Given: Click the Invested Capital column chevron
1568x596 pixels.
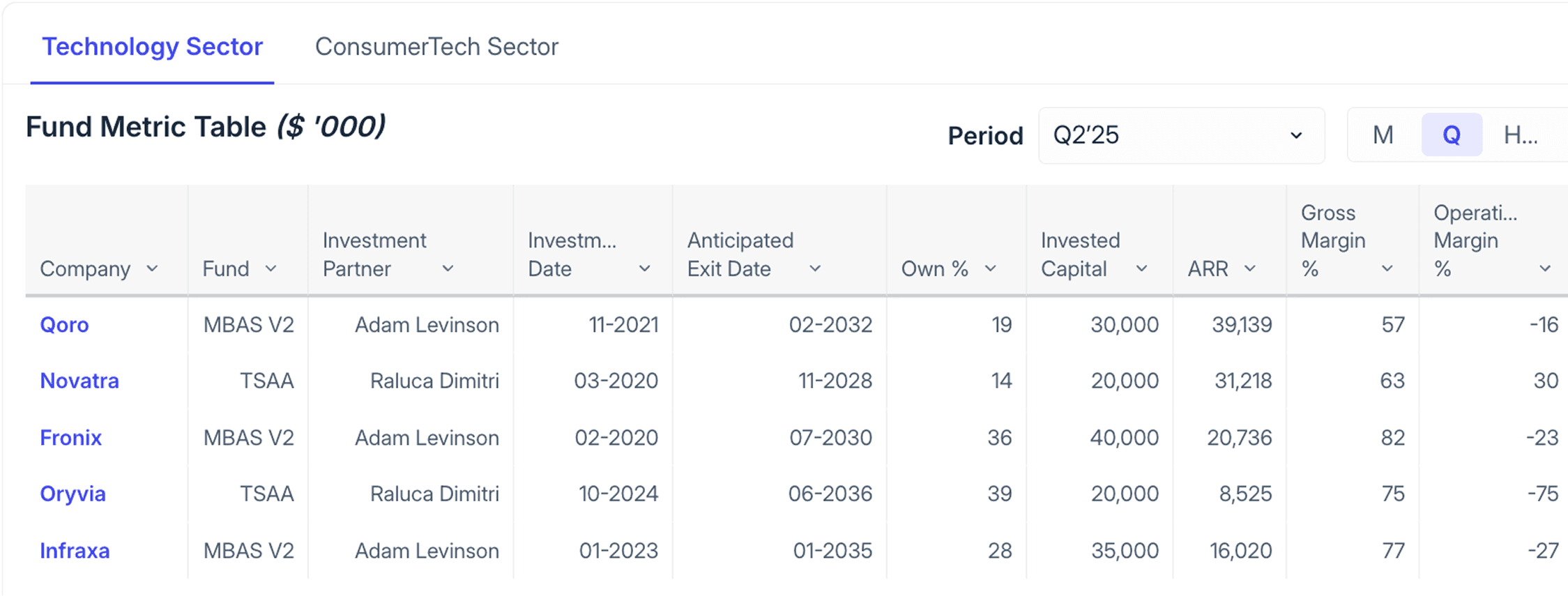Looking at the screenshot, I should (x=1141, y=268).
